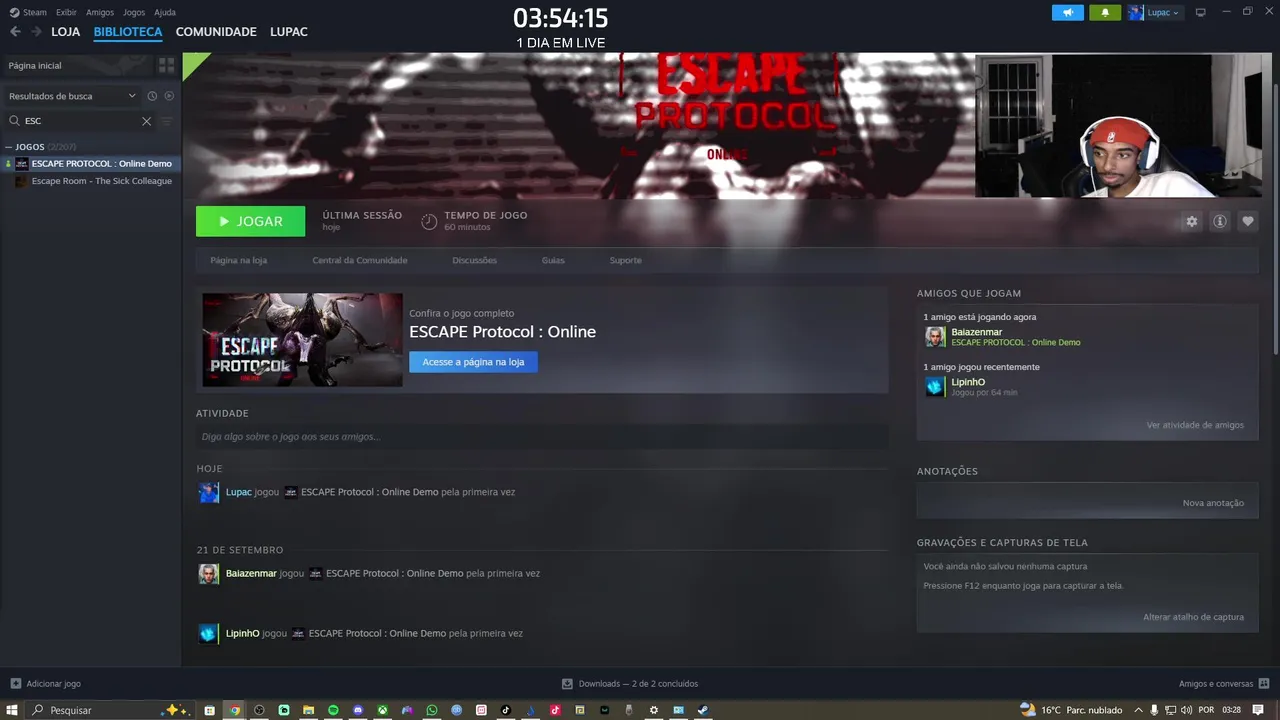
Task: Open the notifications bell button
Action: (x=1105, y=12)
